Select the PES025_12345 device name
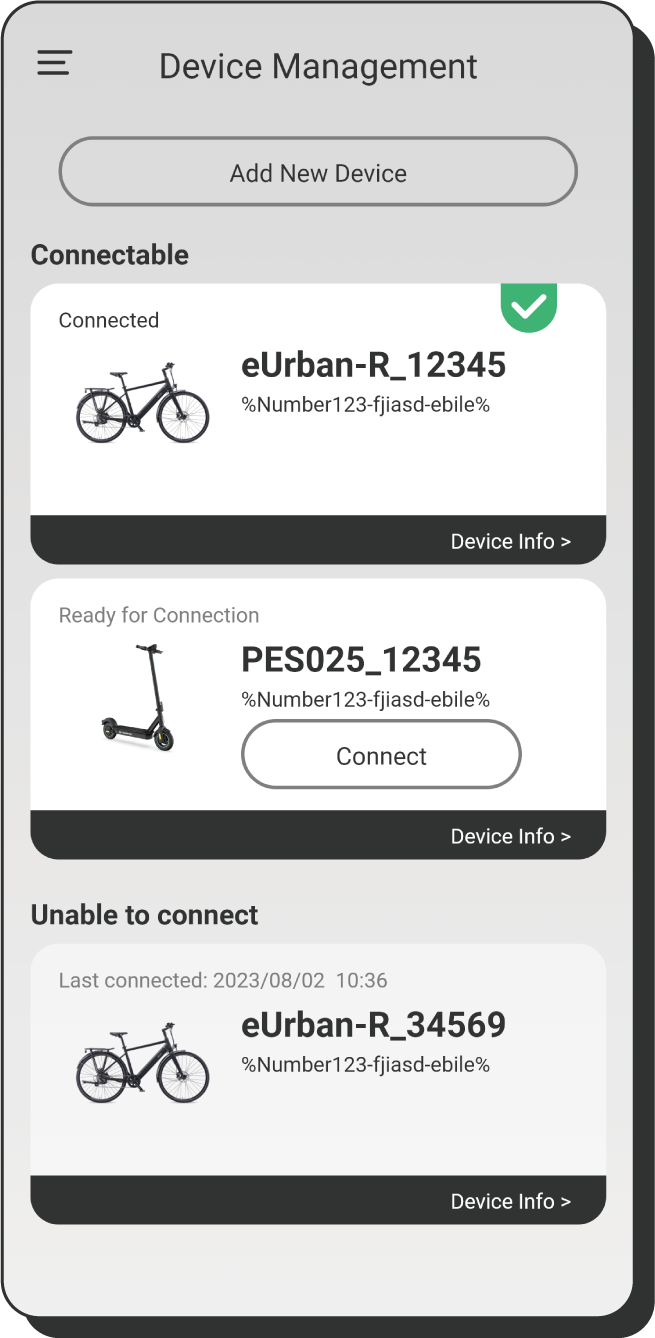This screenshot has height=1338, width=655. 361,660
